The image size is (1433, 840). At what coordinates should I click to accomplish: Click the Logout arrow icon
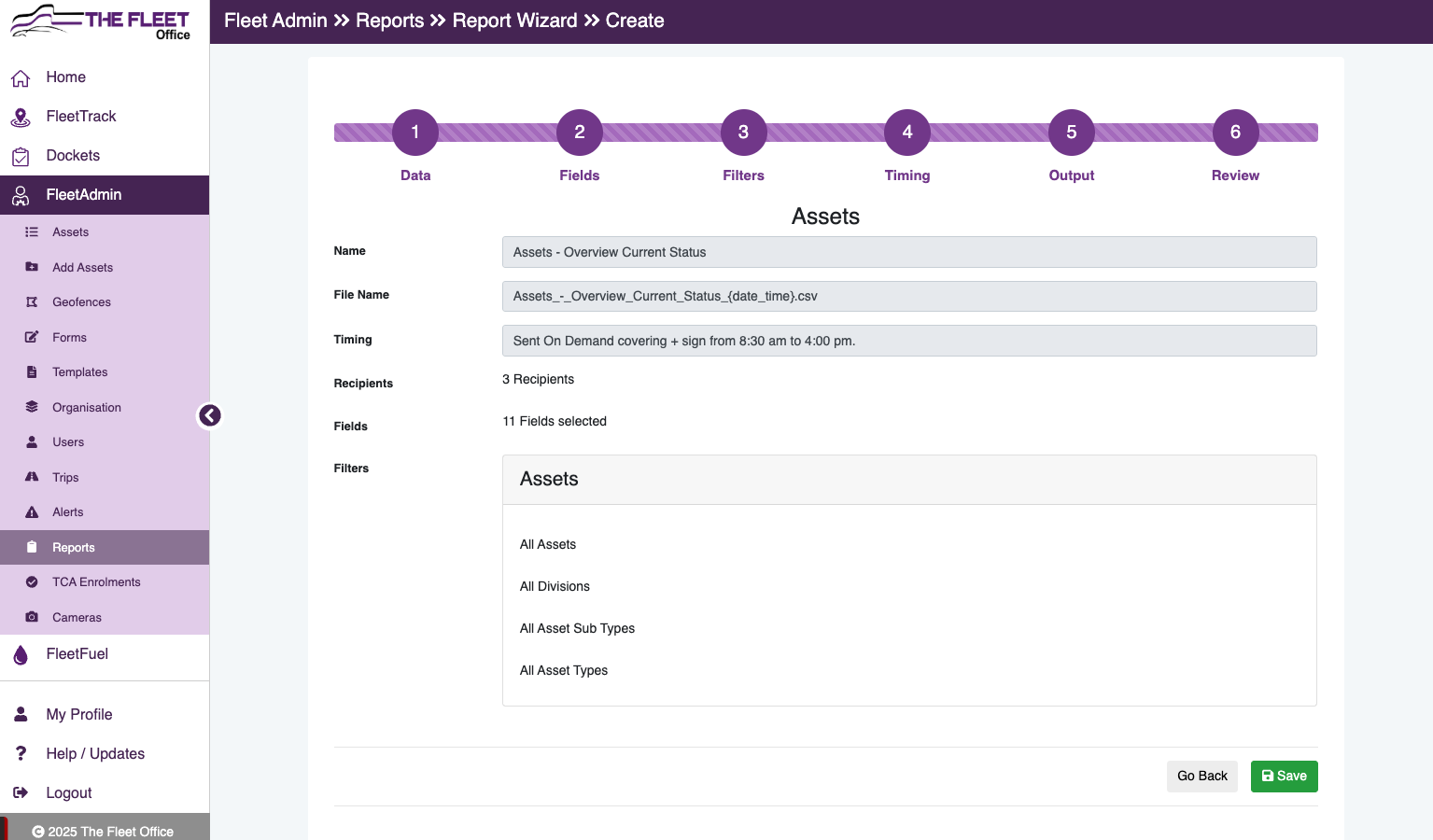pyautogui.click(x=21, y=792)
